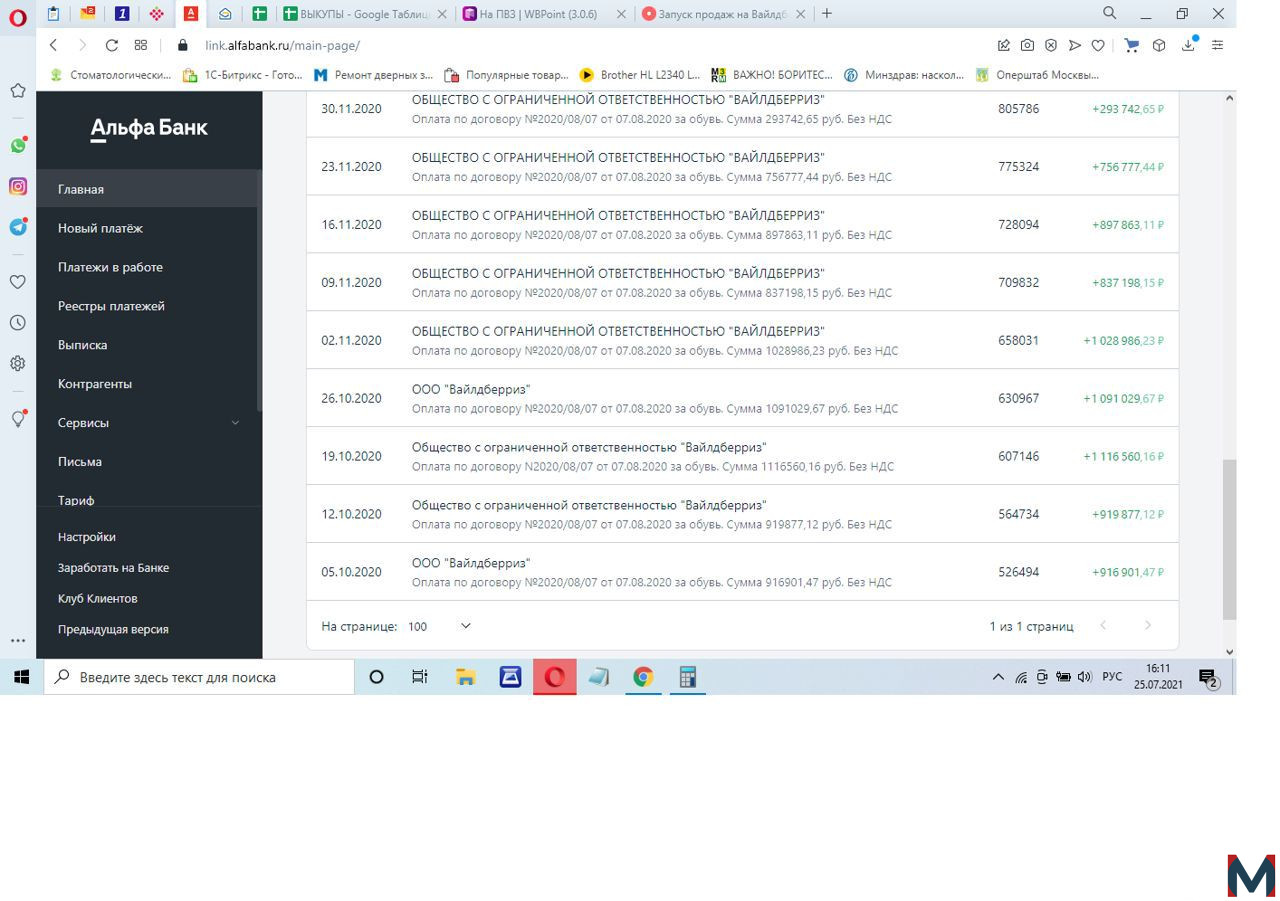Click the lightbulb tips icon in sidebar
This screenshot has height=901, width=1280.
pos(18,419)
